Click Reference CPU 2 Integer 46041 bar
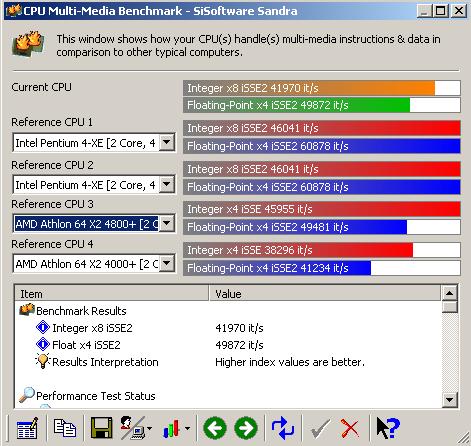The height and width of the screenshot is (446, 471). click(x=322, y=169)
